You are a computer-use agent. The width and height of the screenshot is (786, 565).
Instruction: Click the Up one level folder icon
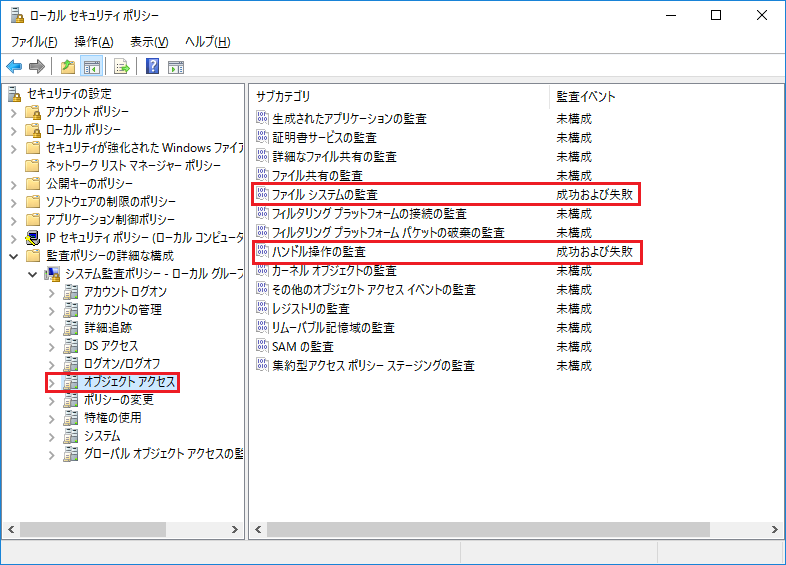(x=68, y=66)
